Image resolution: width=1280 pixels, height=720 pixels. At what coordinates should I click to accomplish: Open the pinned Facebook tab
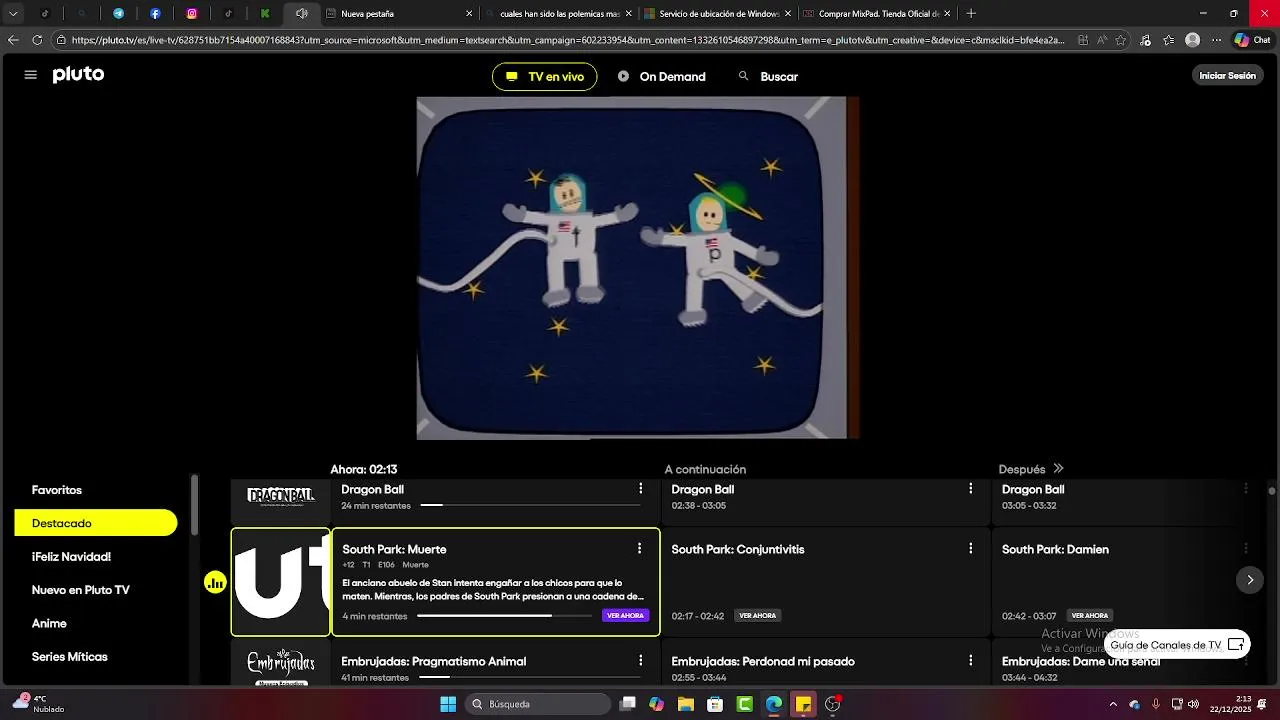tap(155, 14)
